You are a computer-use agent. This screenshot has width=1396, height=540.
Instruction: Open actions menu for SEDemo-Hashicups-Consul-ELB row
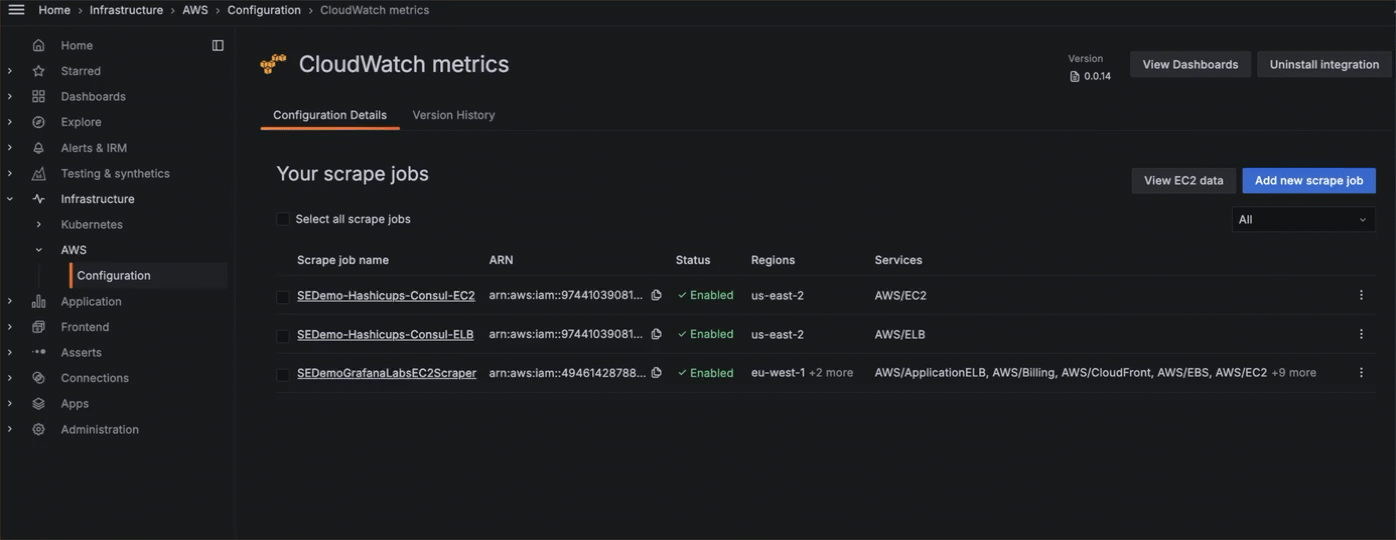[1360, 334]
